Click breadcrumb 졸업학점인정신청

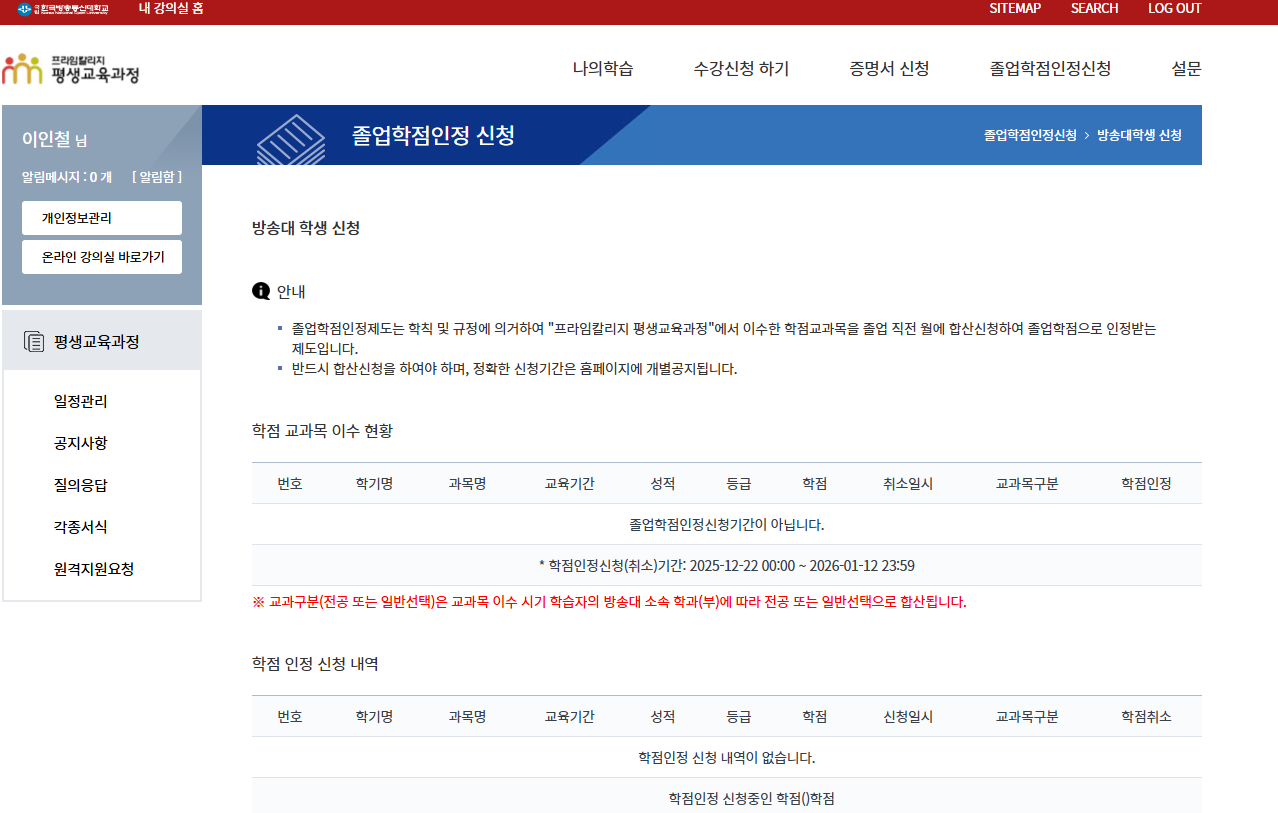coord(1030,135)
